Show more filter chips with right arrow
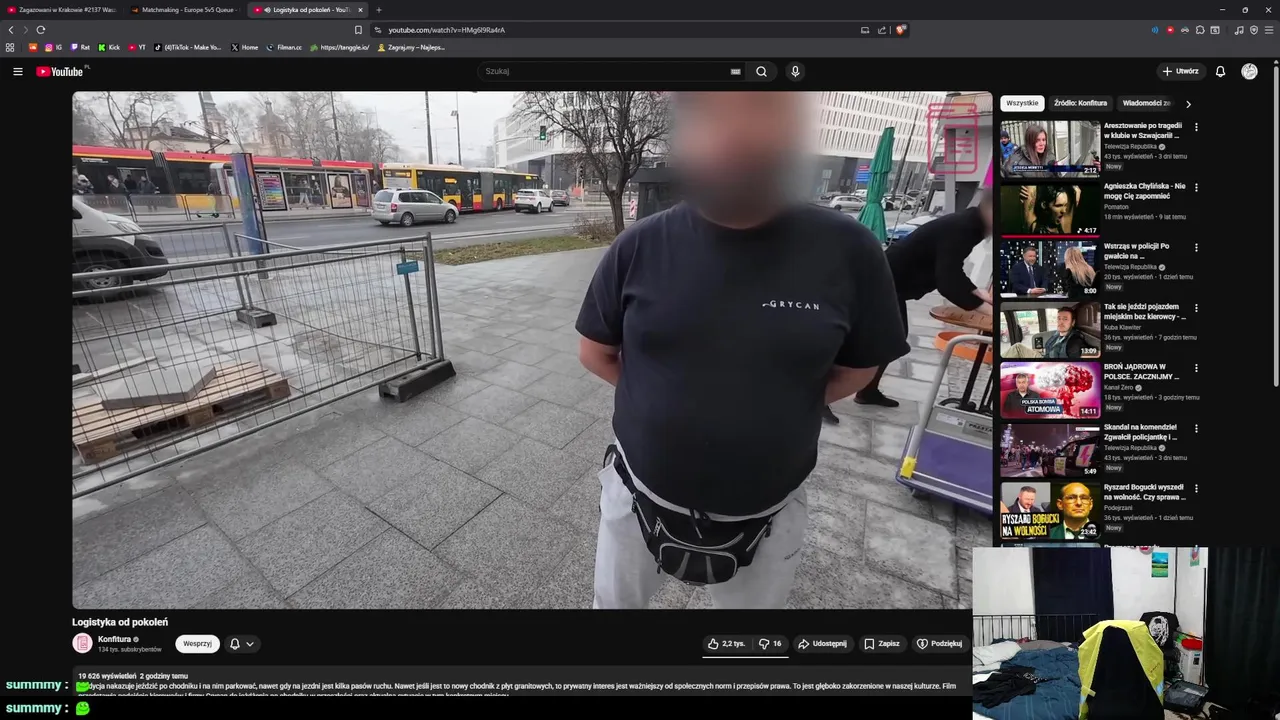Screen dimensions: 1280x720 pyautogui.click(x=1188, y=103)
